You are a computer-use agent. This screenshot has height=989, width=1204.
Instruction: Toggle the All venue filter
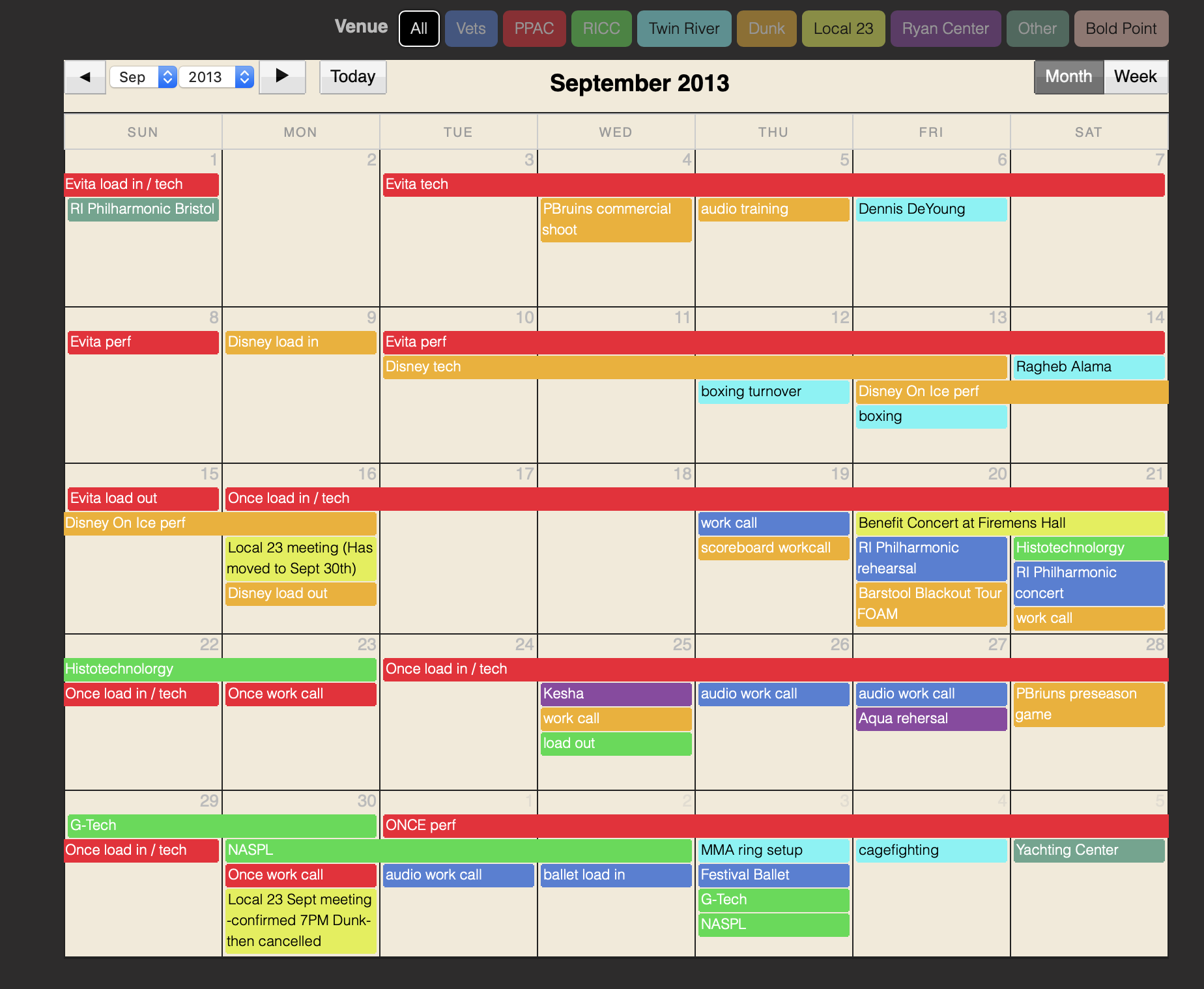419,29
